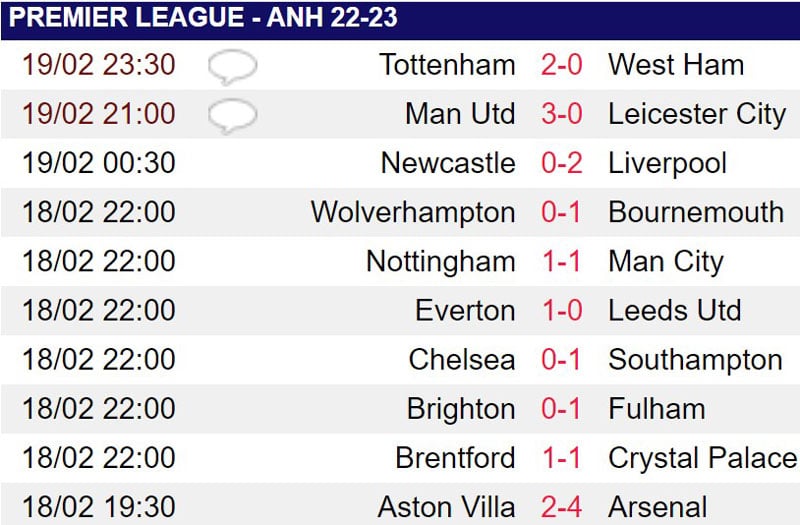800x525 pixels.
Task: Select the West Ham team name
Action: [x=676, y=65]
